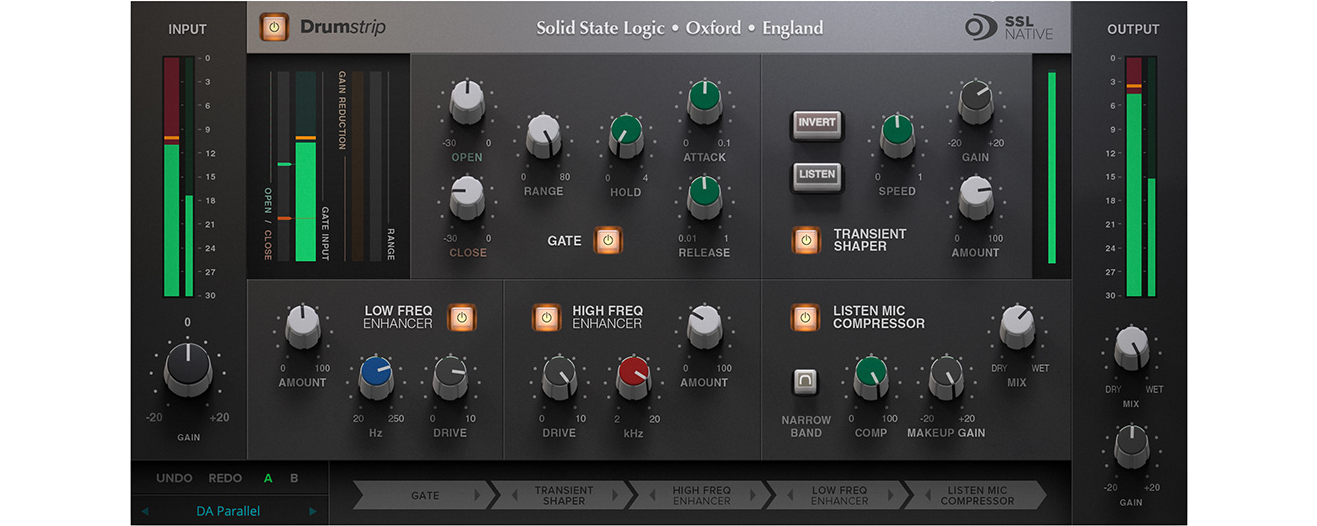The image size is (1317, 526).
Task: Click the High Freq Enhancer DRIVE knob
Action: 559,376
